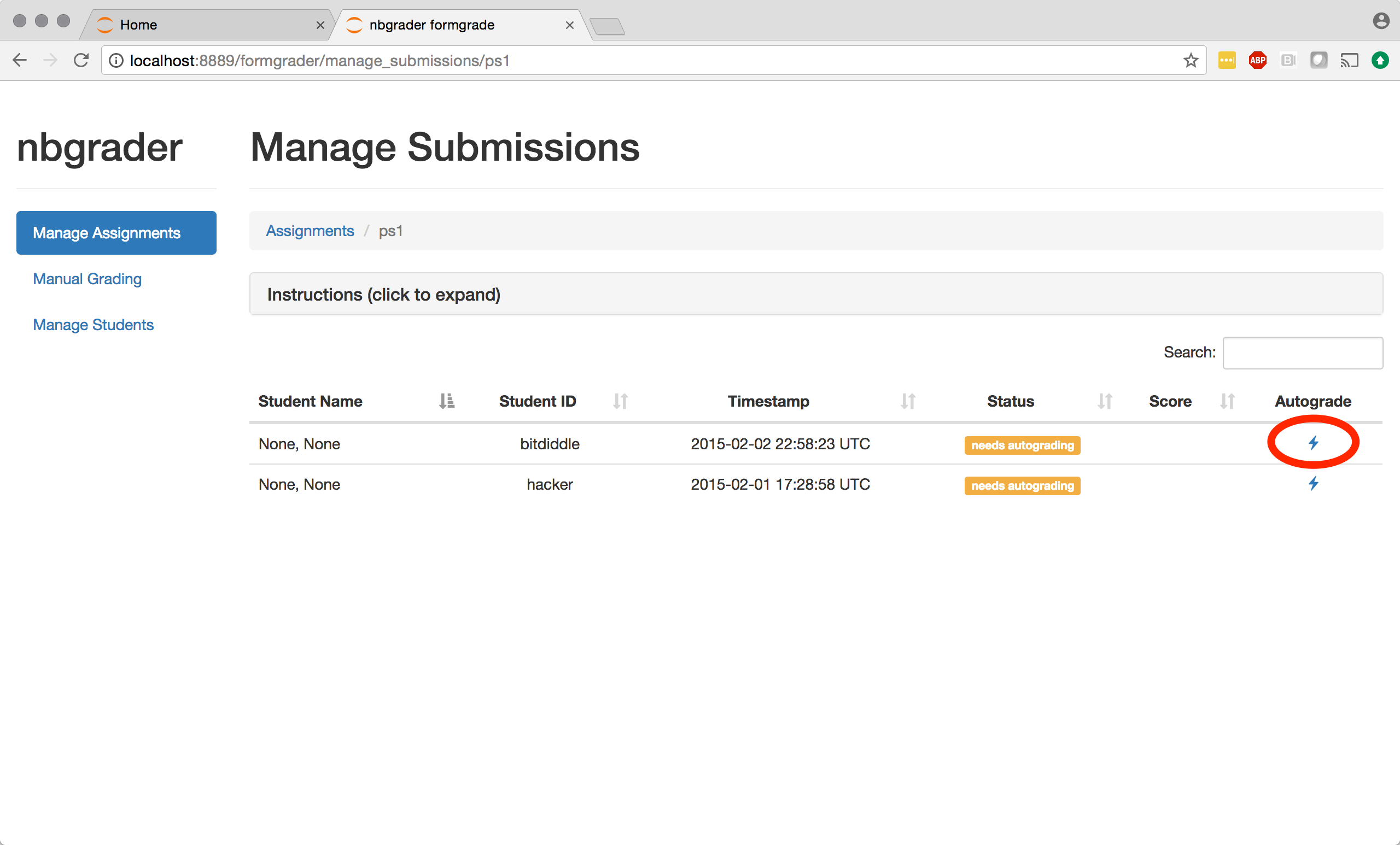Click the bookmark star in address bar
The height and width of the screenshot is (845, 1400).
tap(1191, 60)
